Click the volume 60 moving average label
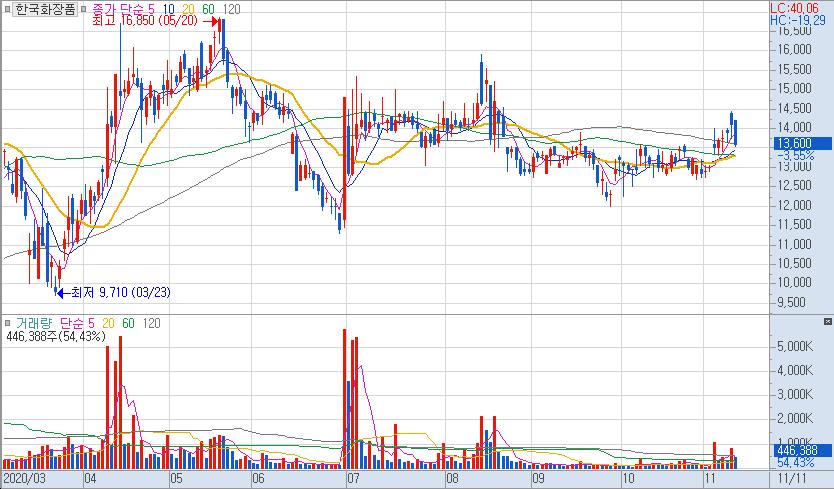 click(x=128, y=323)
